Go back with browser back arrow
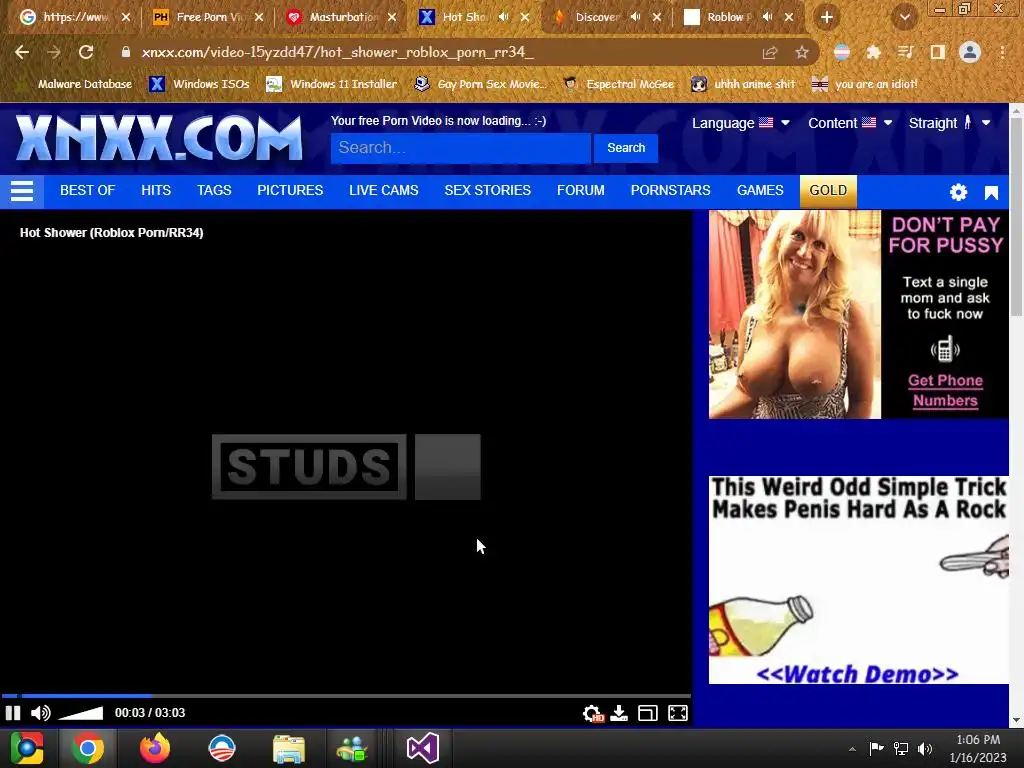 click(x=22, y=52)
